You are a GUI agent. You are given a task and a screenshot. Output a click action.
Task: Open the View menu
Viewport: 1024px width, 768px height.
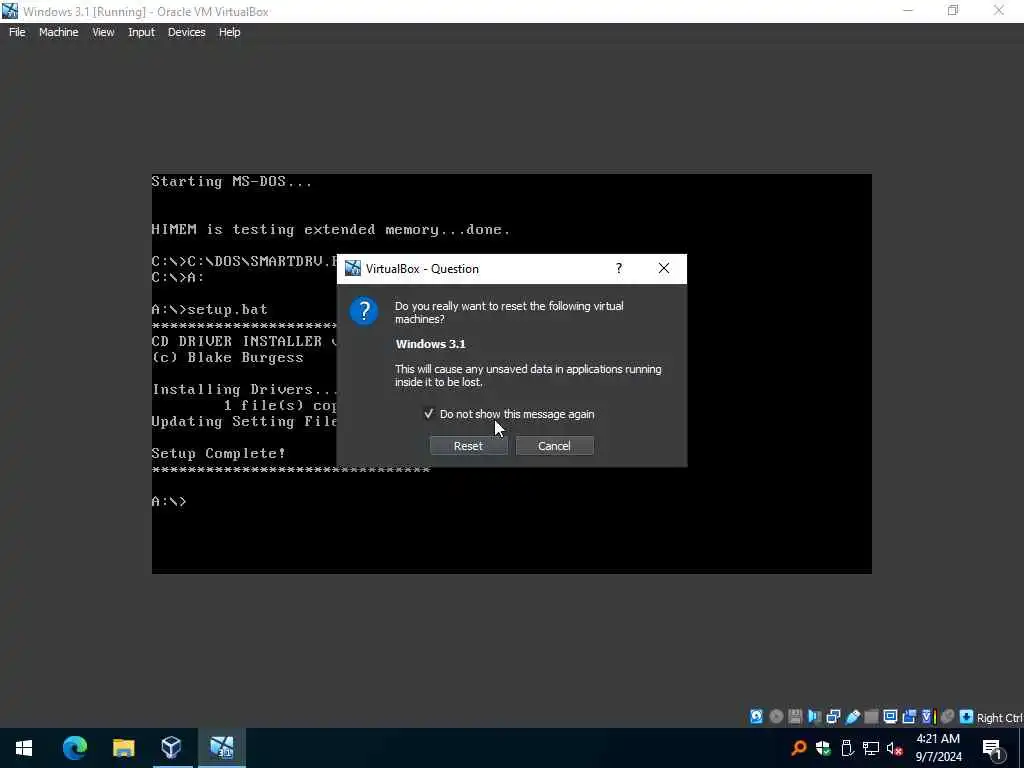[x=103, y=32]
